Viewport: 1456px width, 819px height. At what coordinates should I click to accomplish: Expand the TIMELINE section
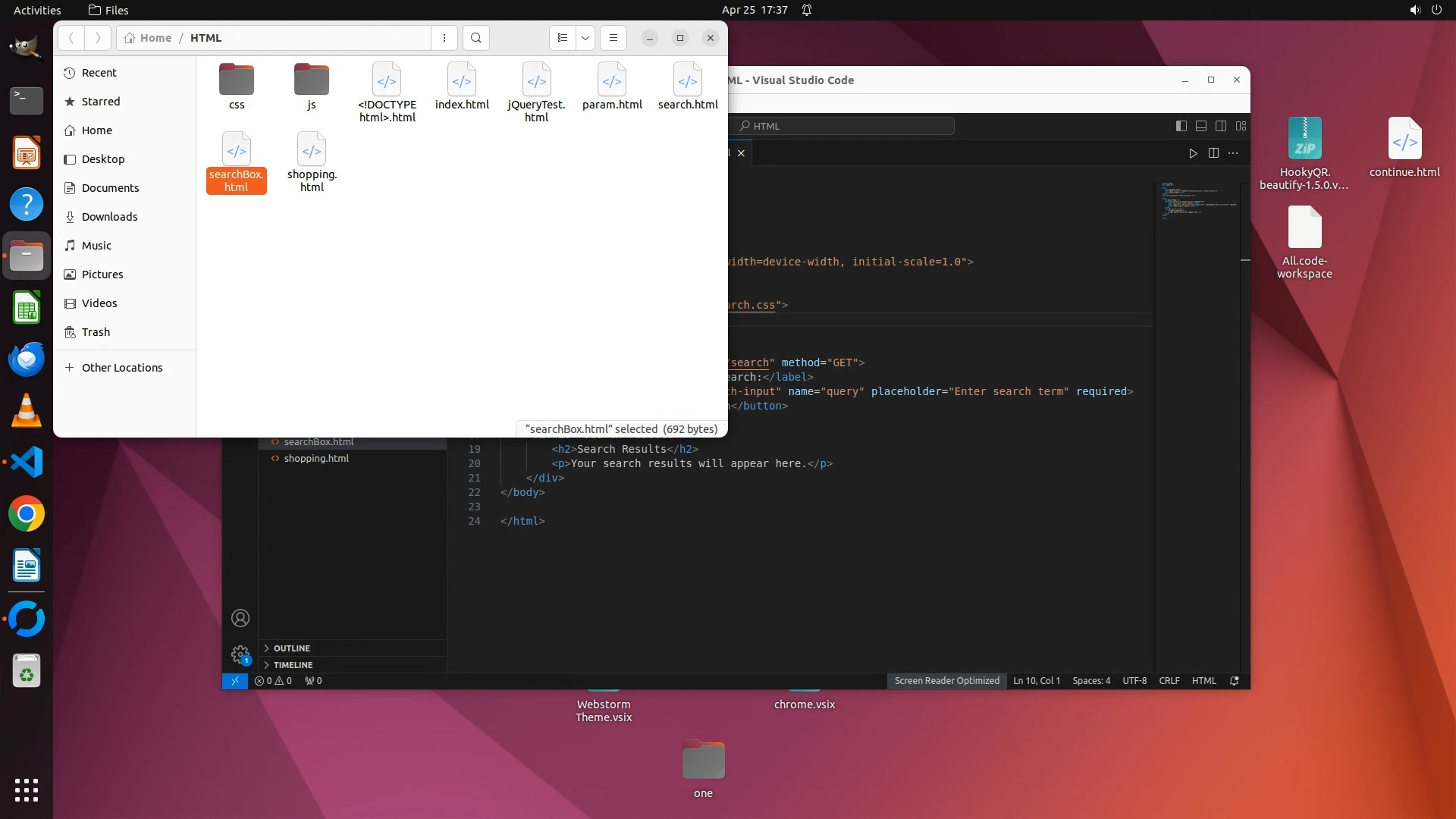tap(292, 665)
